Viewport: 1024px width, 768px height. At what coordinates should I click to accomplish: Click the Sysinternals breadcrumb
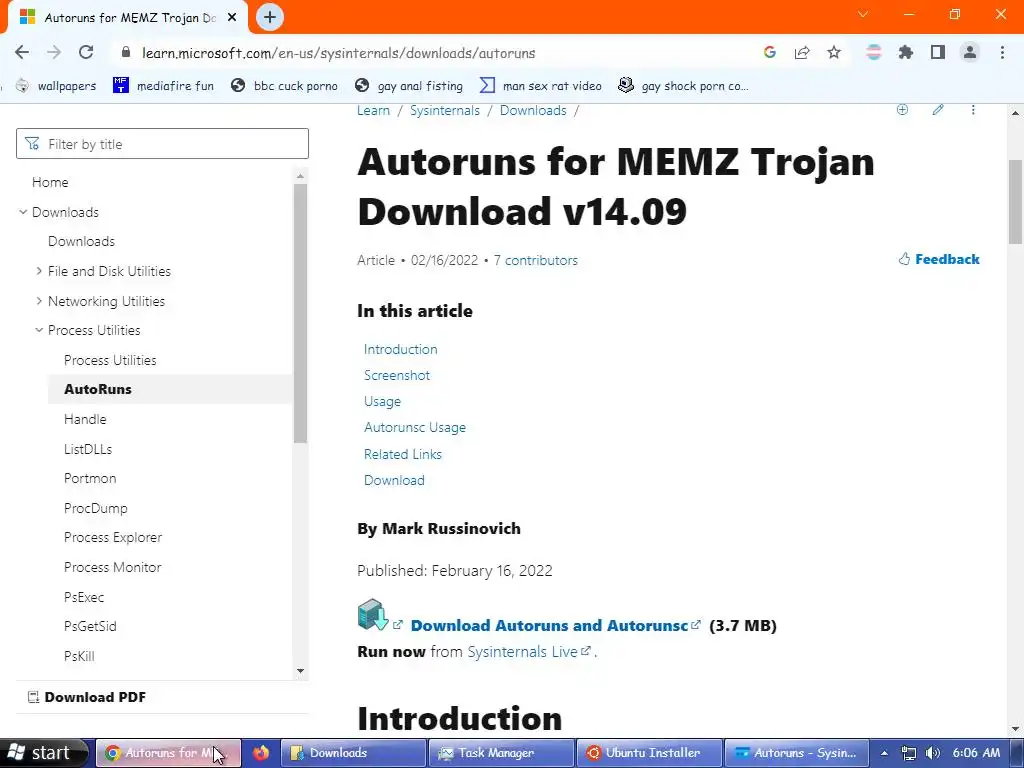445,110
